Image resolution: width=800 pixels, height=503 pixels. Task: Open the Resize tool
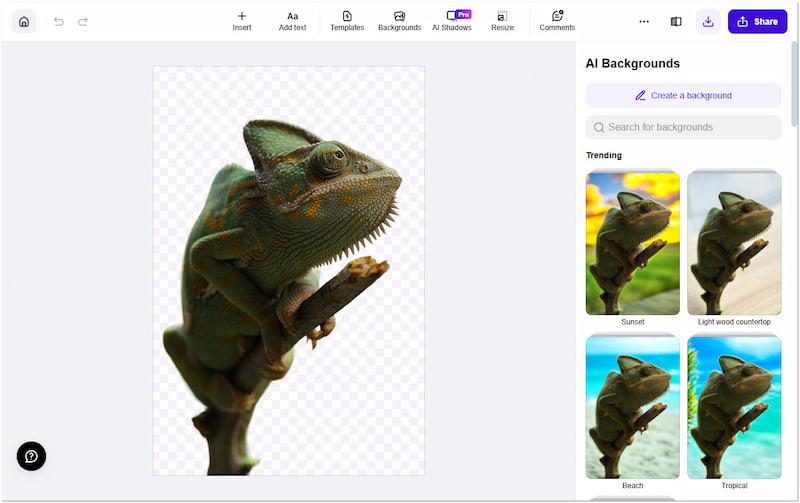pyautogui.click(x=503, y=21)
